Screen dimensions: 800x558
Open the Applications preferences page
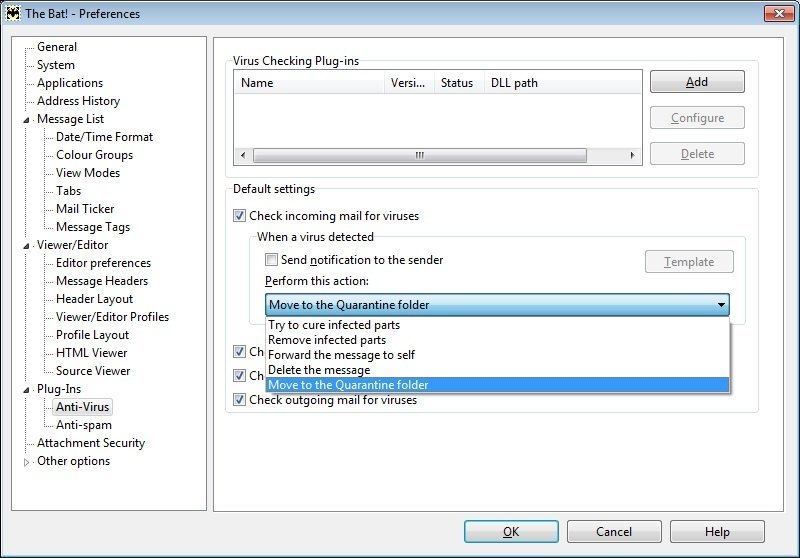point(70,83)
